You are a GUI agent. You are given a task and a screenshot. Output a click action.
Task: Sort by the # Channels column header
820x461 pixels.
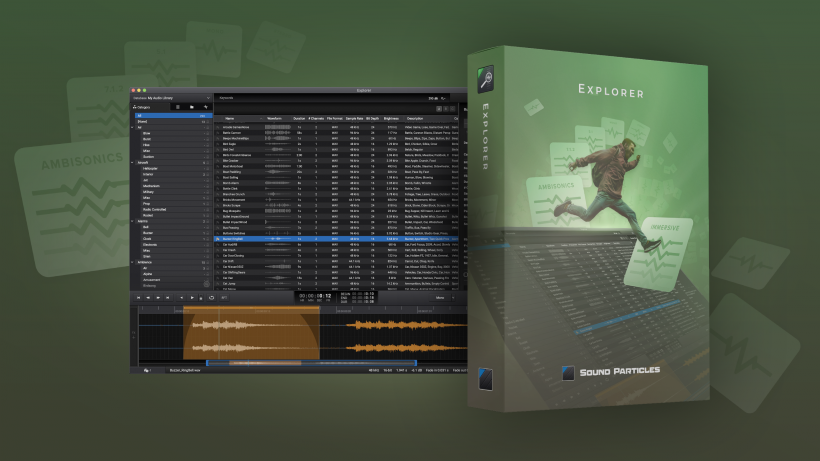(x=316, y=119)
